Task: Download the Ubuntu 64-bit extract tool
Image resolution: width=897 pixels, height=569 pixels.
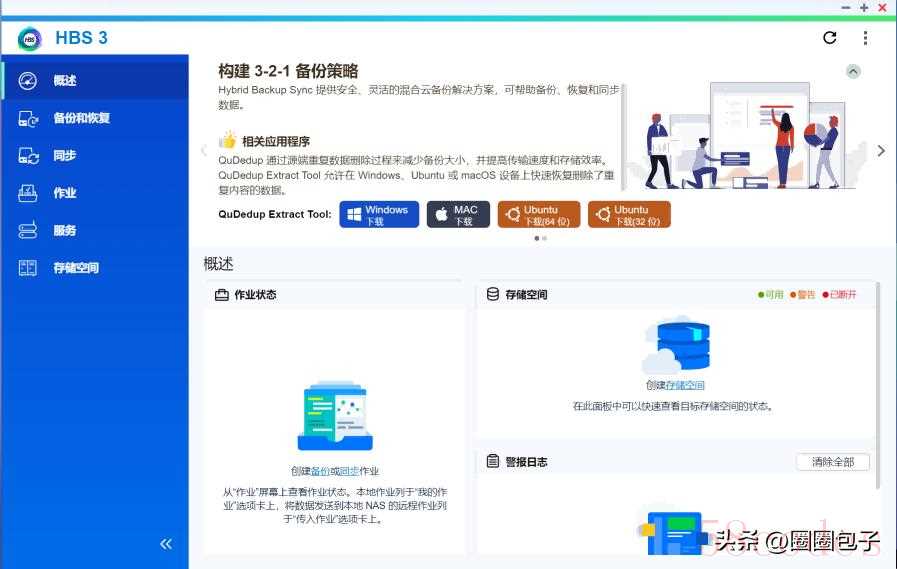Action: click(x=539, y=214)
